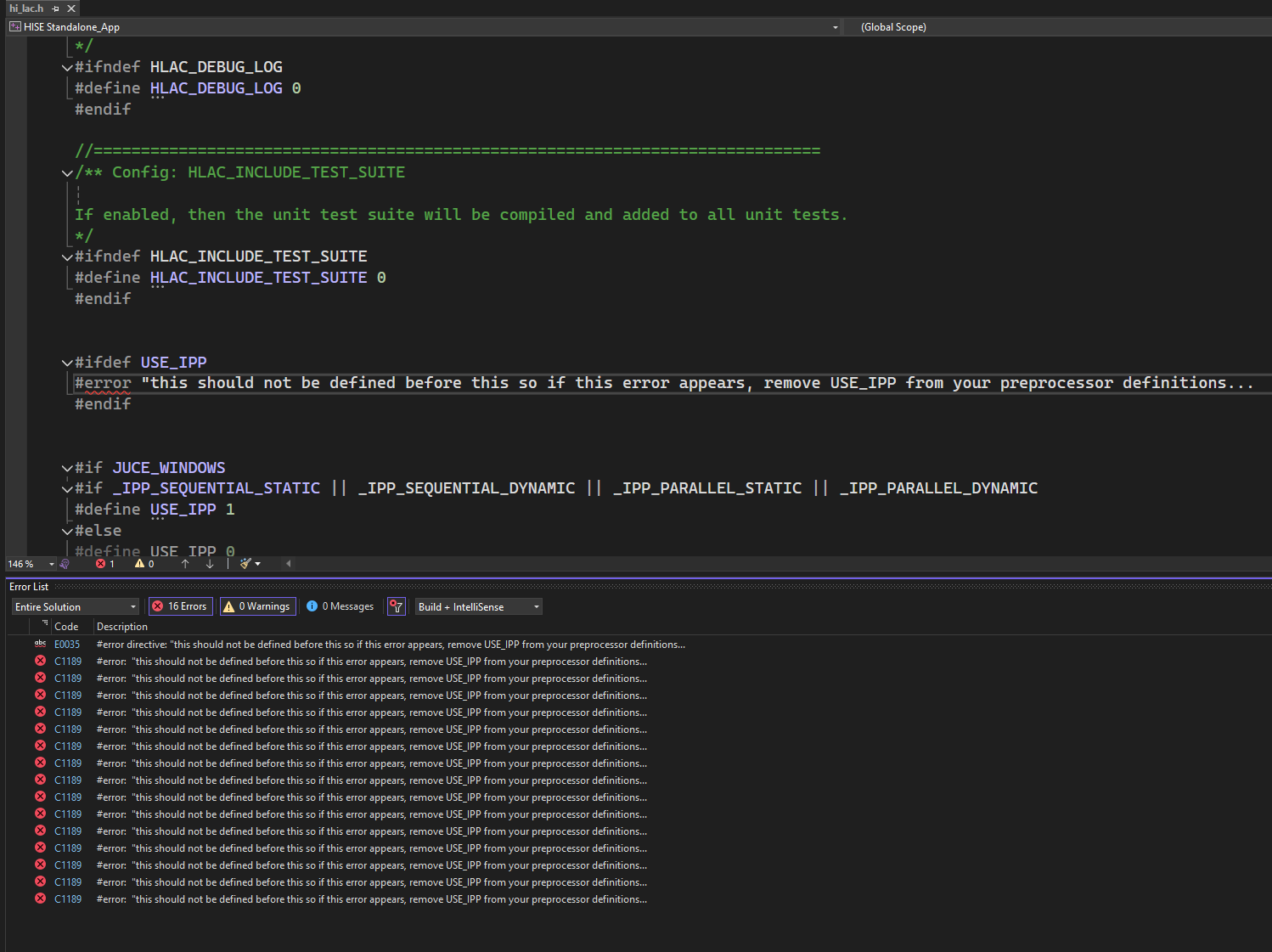Toggle the 0 Messages filter

(340, 606)
